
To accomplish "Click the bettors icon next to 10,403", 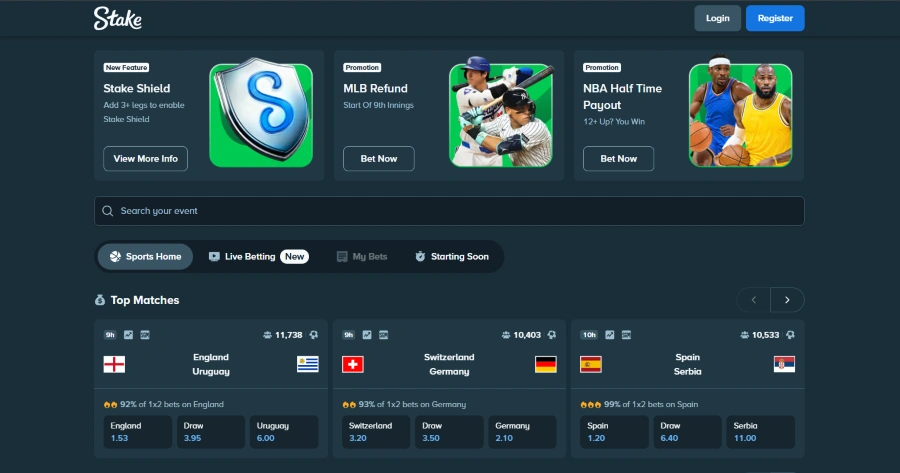I will pos(506,335).
